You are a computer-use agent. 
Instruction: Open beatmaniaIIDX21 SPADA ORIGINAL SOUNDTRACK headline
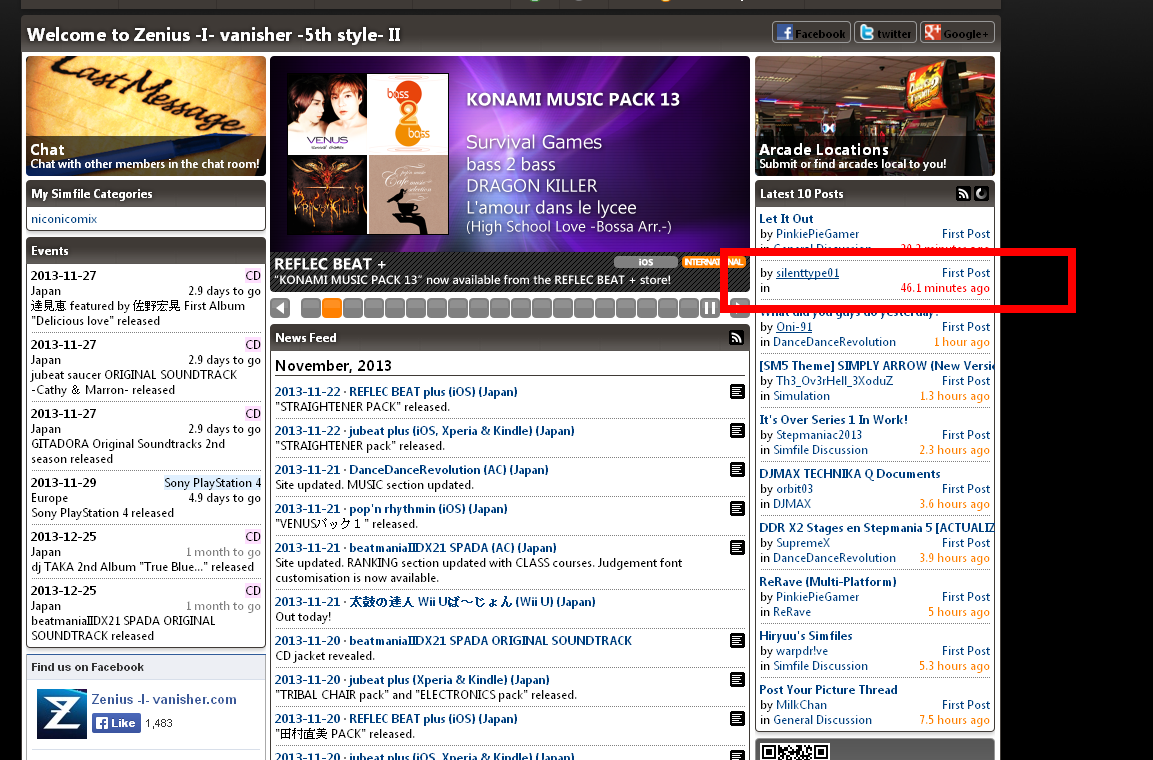[453, 641]
